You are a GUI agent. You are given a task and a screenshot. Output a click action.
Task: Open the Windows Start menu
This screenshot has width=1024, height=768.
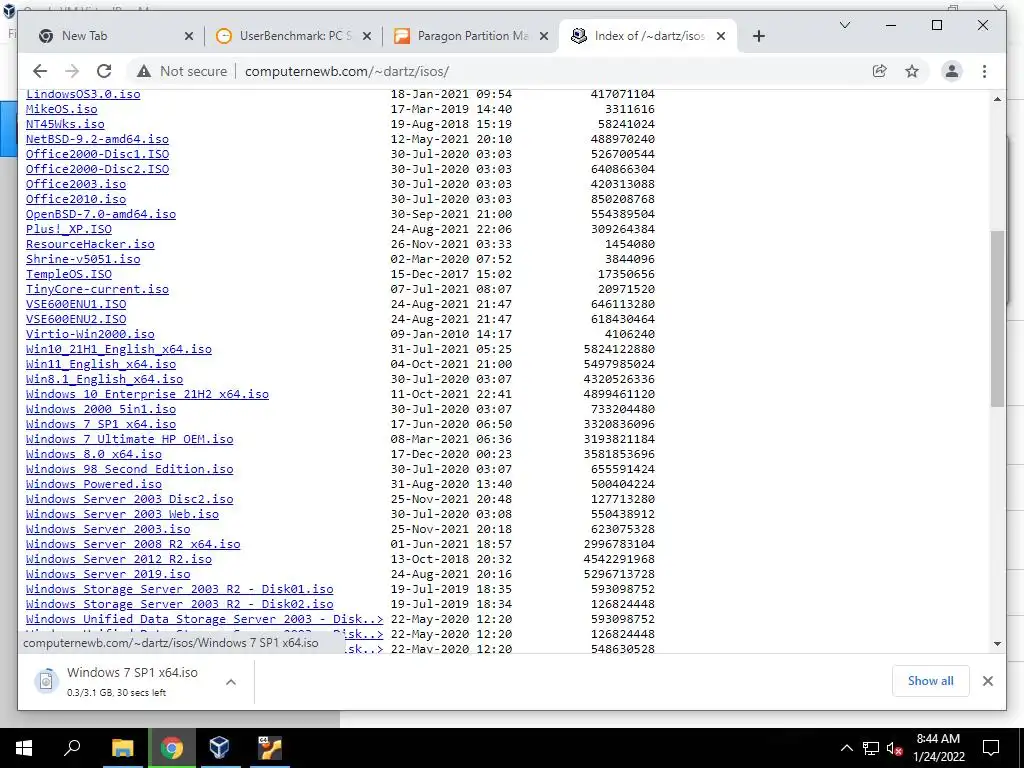pos(24,748)
